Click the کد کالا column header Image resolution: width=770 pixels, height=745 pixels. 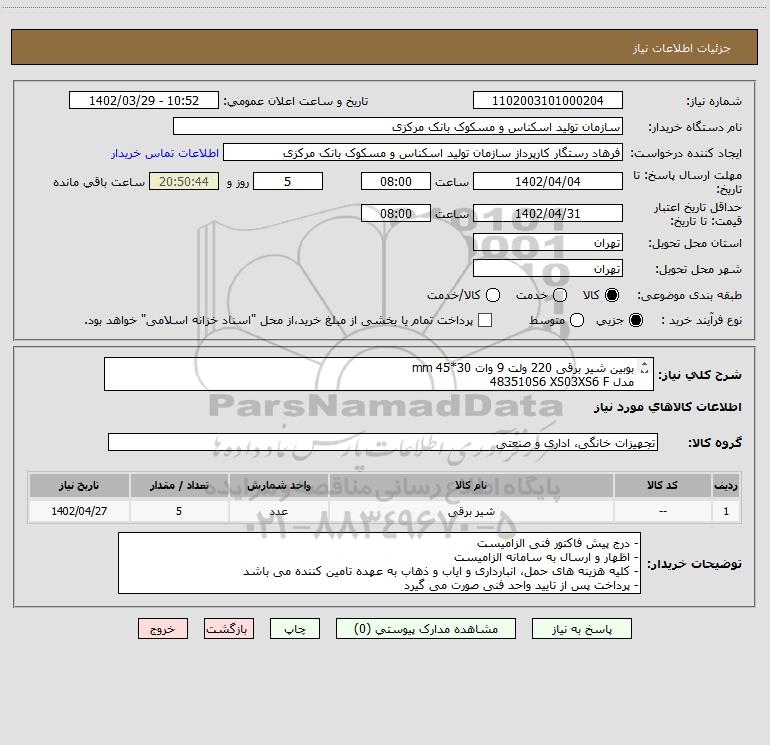tap(662, 486)
